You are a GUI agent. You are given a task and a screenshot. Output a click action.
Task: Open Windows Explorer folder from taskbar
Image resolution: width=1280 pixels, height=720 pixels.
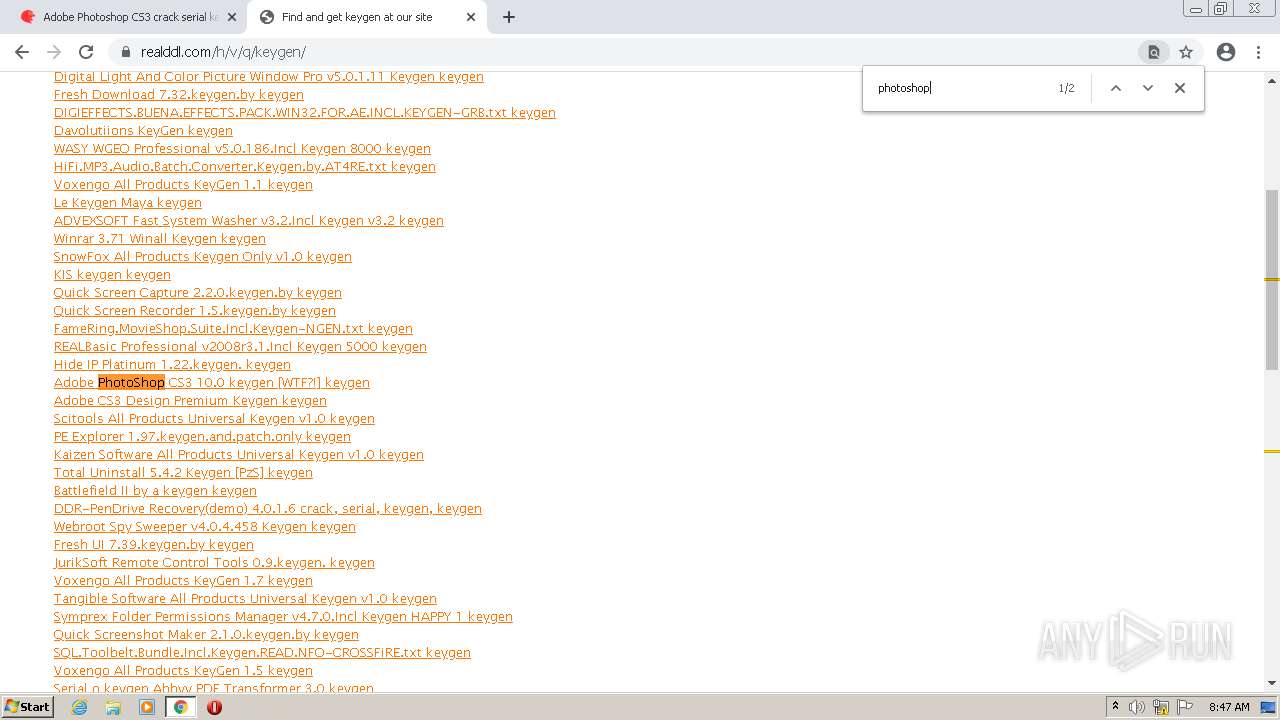(x=113, y=707)
